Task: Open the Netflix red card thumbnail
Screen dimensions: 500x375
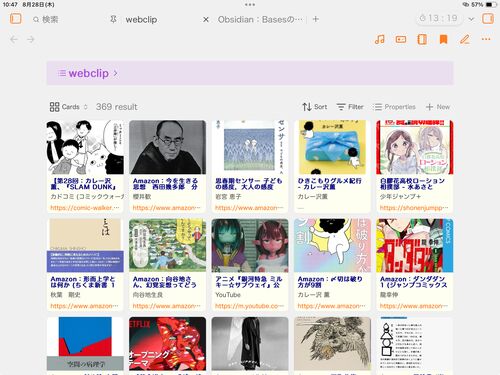Action: [x=168, y=344]
